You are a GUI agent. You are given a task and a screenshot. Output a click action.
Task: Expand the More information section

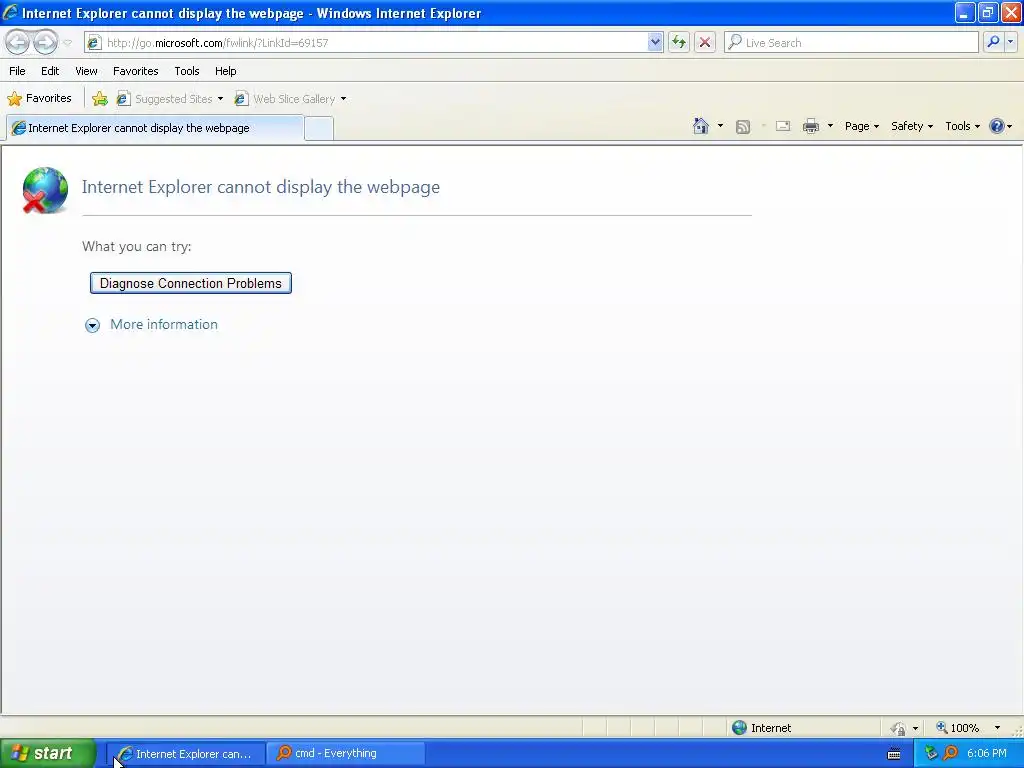(93, 325)
